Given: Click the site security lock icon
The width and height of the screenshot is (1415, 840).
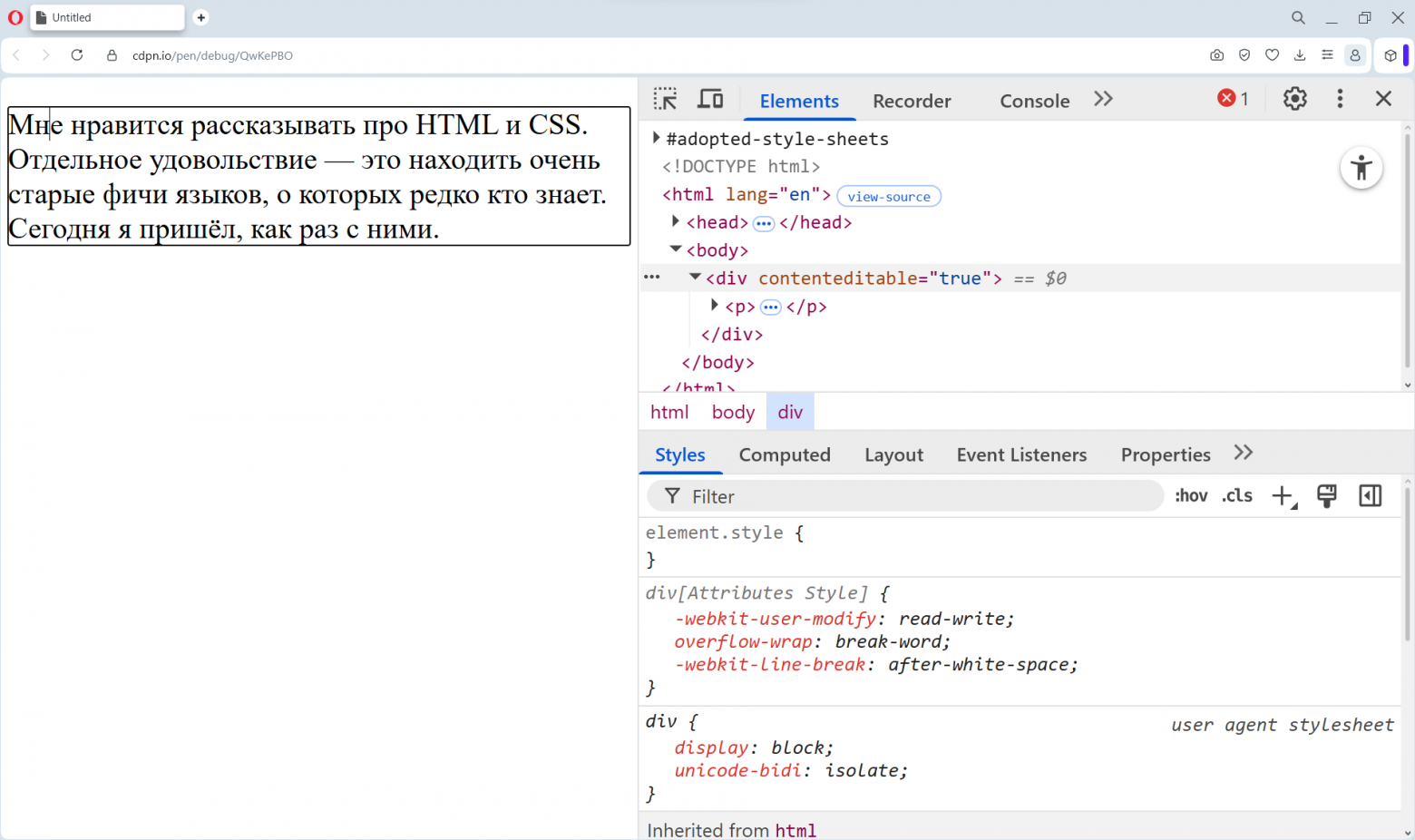Looking at the screenshot, I should pos(112,55).
